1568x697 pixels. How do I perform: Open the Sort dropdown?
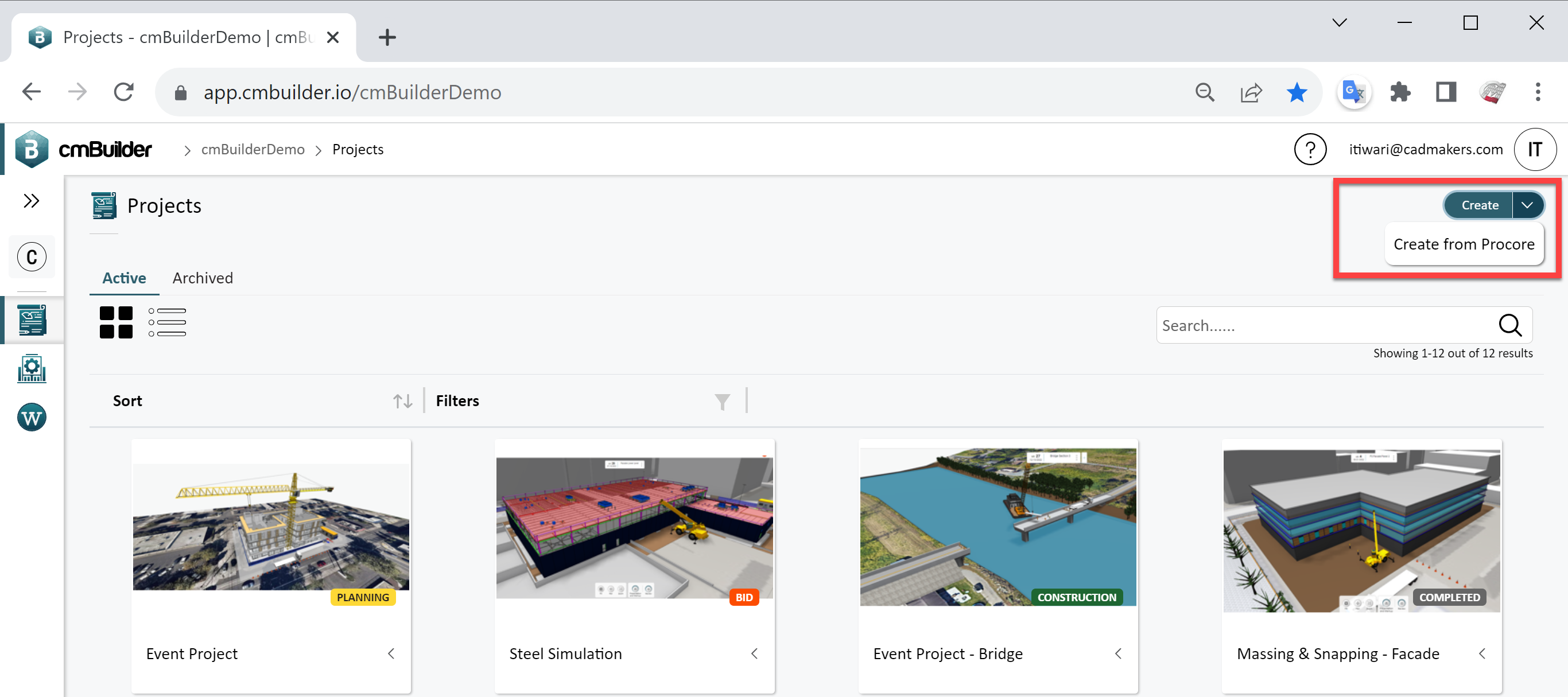point(262,401)
